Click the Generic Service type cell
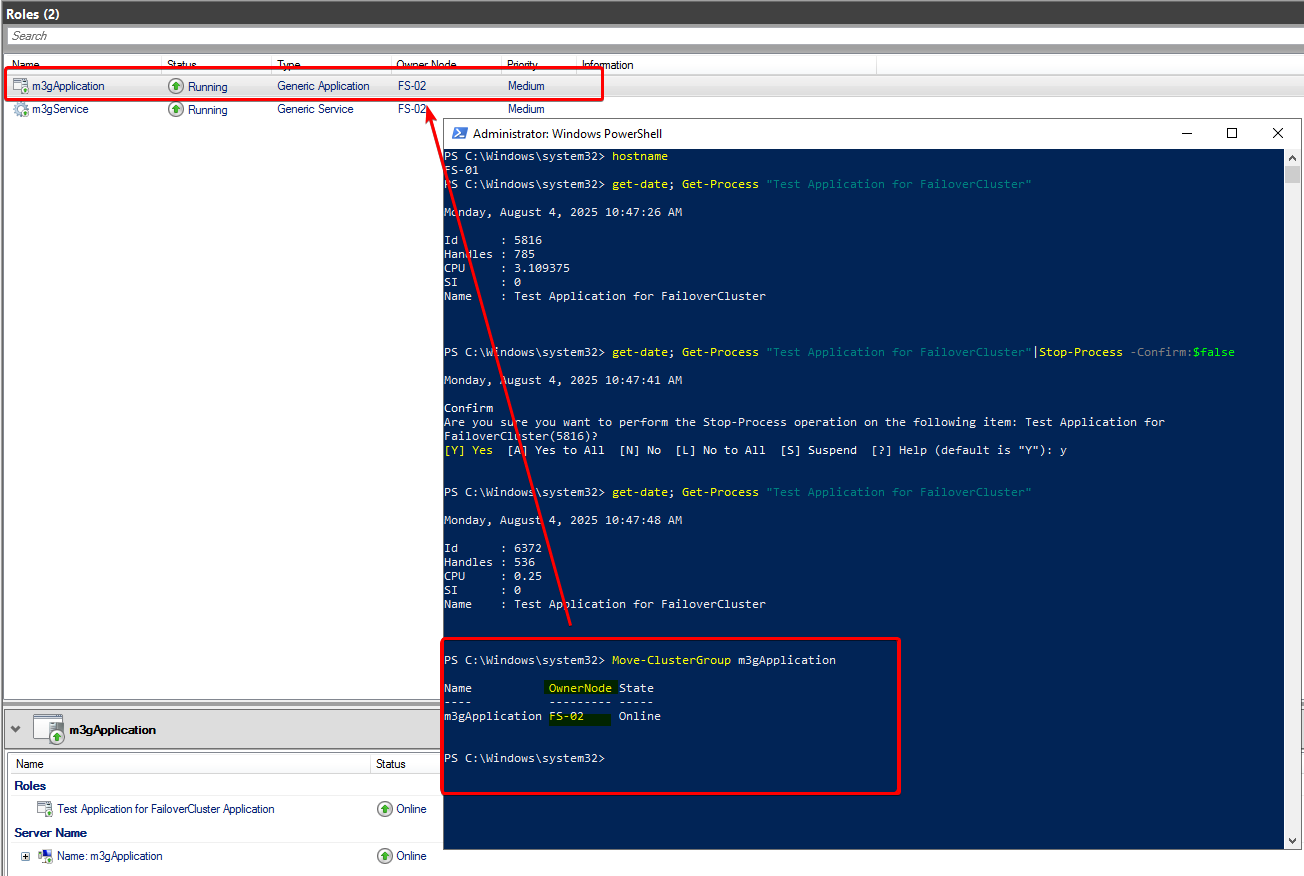The image size is (1304, 876). pyautogui.click(x=316, y=110)
